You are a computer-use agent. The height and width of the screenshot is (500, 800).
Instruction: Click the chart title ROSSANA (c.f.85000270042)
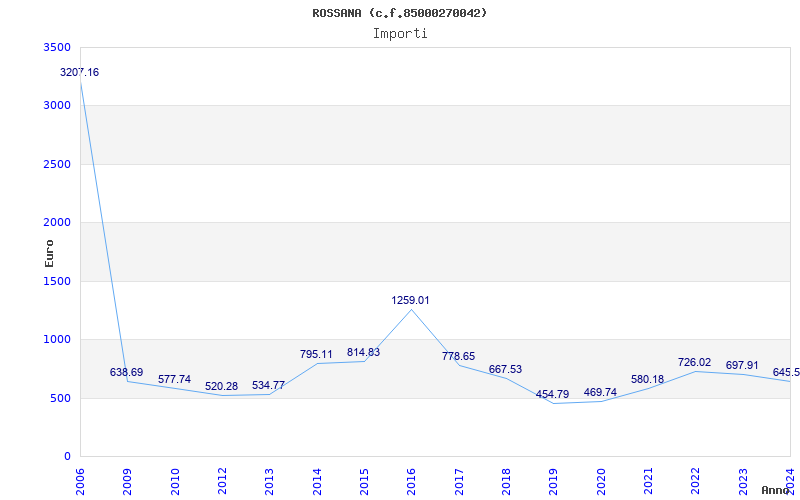click(399, 13)
